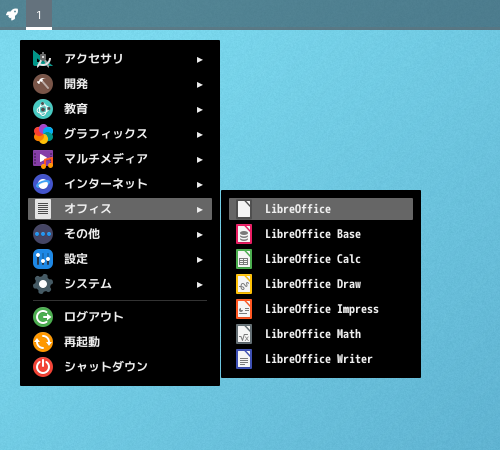Click the 開発 hammer icon
The image size is (500, 450).
pos(43,84)
